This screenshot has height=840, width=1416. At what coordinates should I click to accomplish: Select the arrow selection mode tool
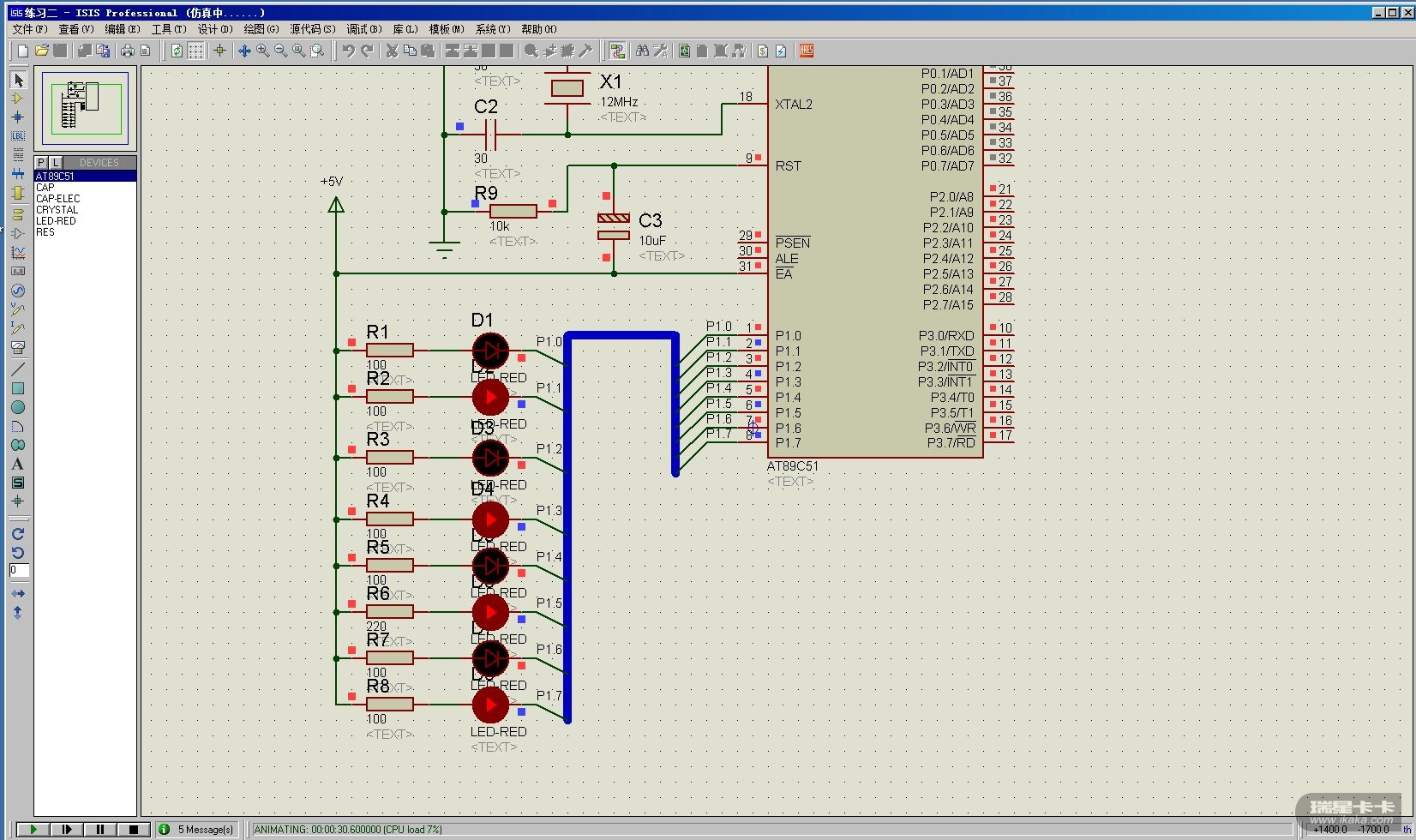18,80
